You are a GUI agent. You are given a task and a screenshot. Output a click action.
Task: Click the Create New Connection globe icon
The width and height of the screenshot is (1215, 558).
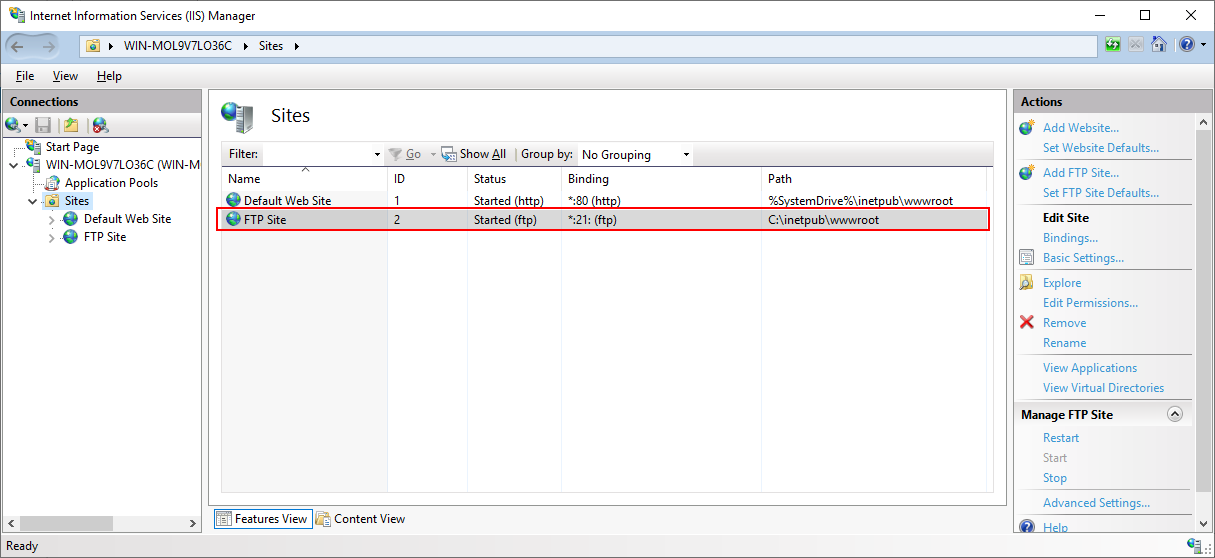tap(13, 125)
